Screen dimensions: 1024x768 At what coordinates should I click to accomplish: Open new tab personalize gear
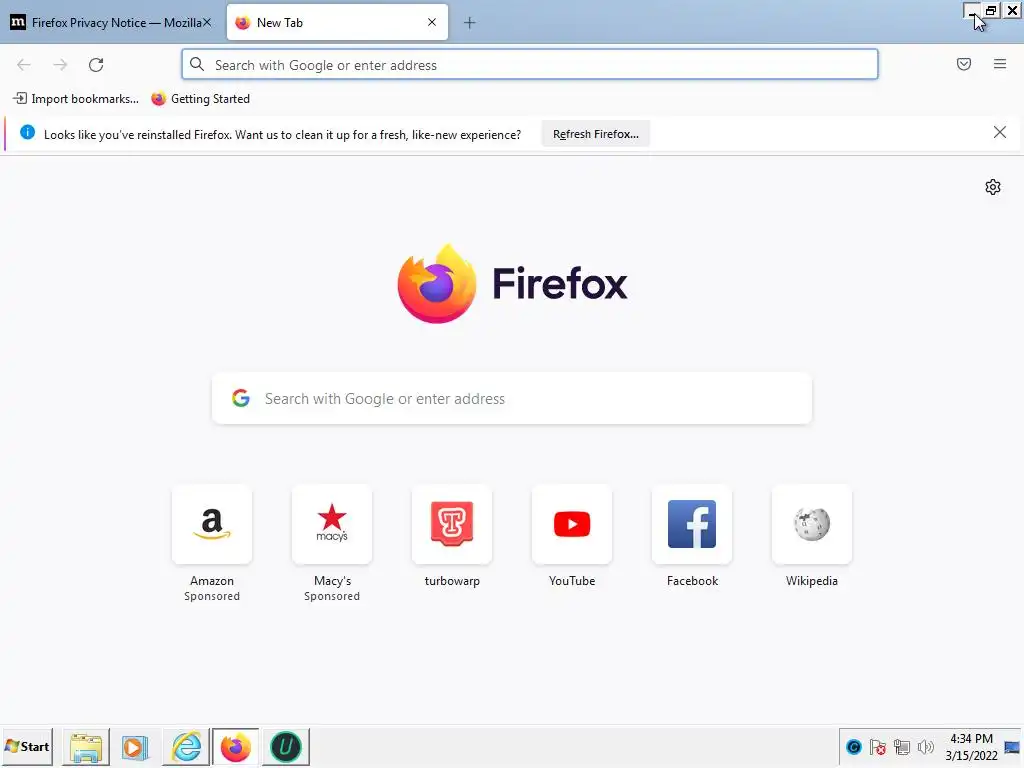(x=993, y=187)
